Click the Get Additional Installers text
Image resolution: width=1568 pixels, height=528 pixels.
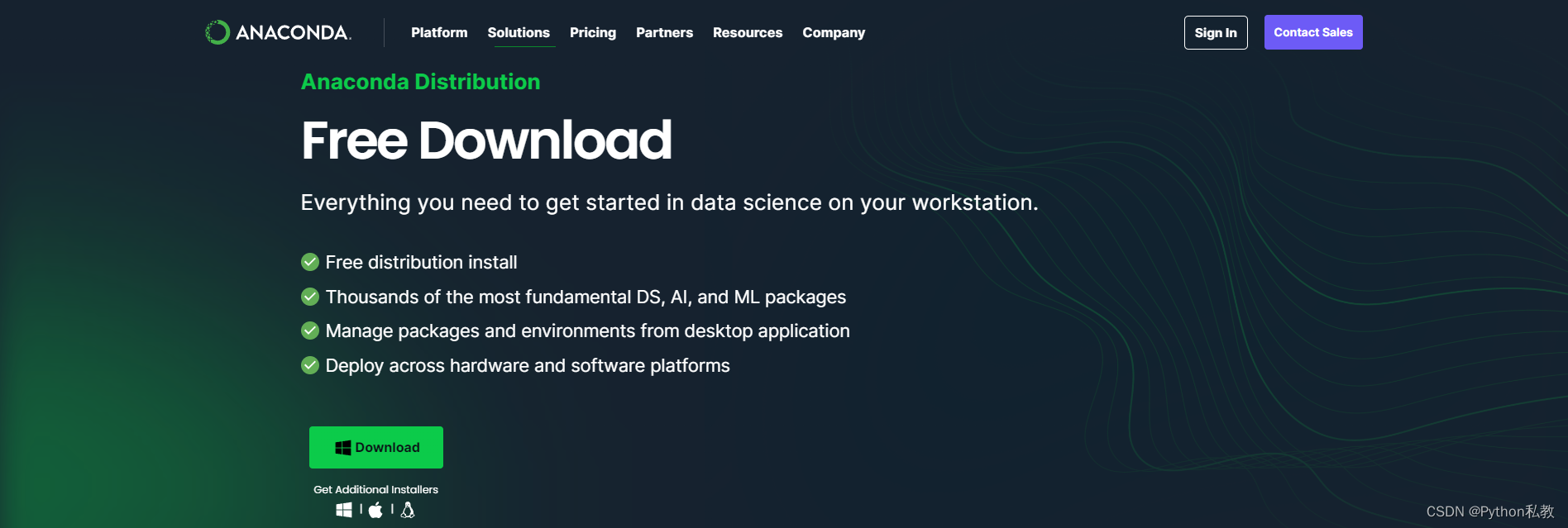(375, 489)
